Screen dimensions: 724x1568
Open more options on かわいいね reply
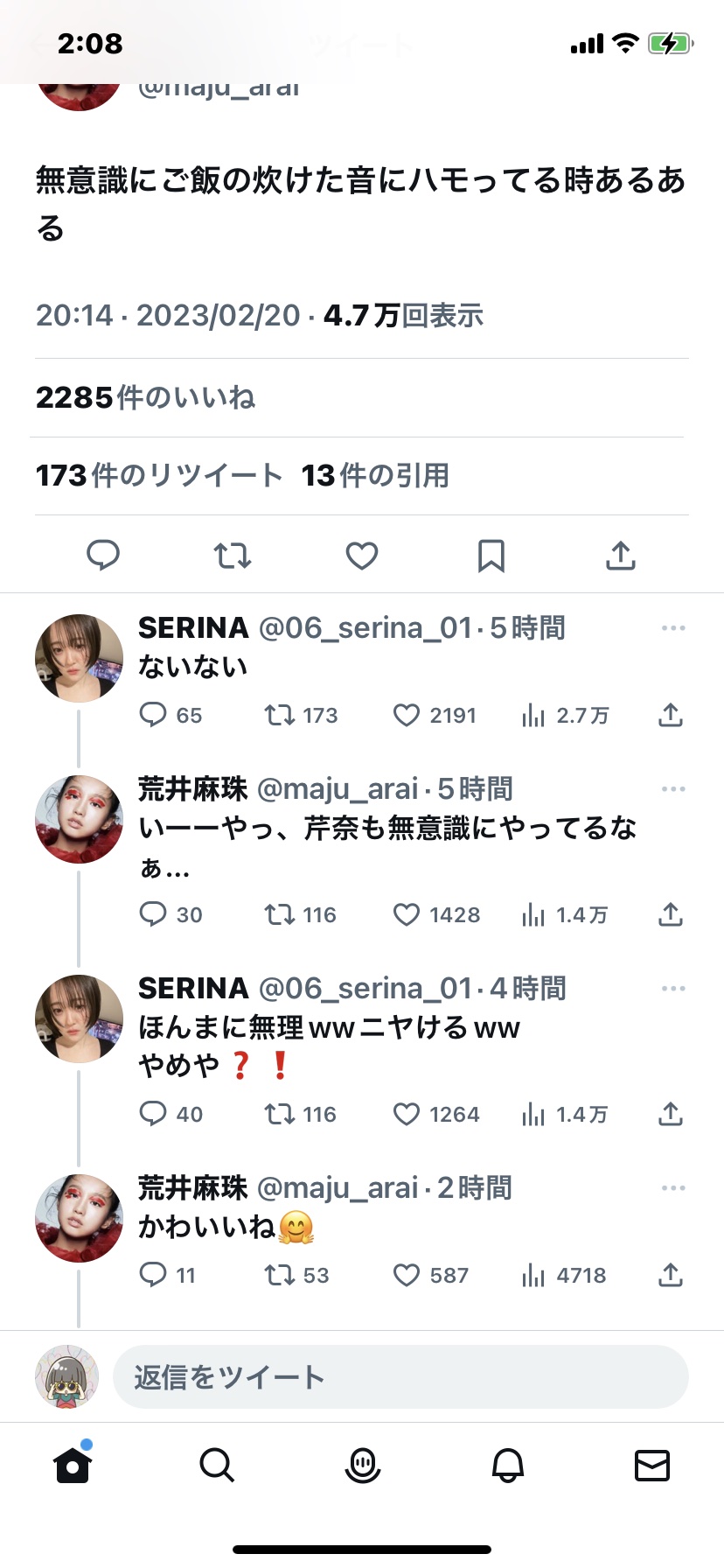(673, 1188)
